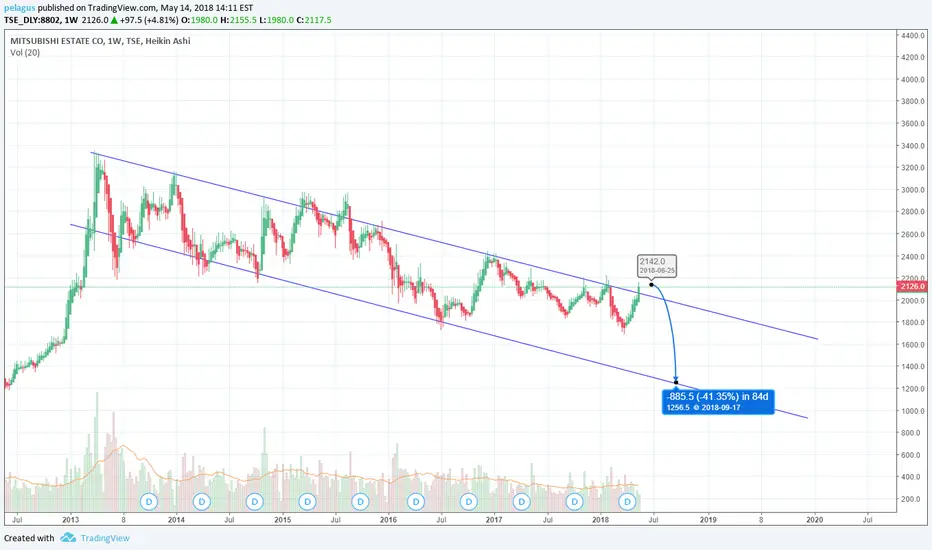Click the 1800.0 price axis label

pyautogui.click(x=912, y=322)
